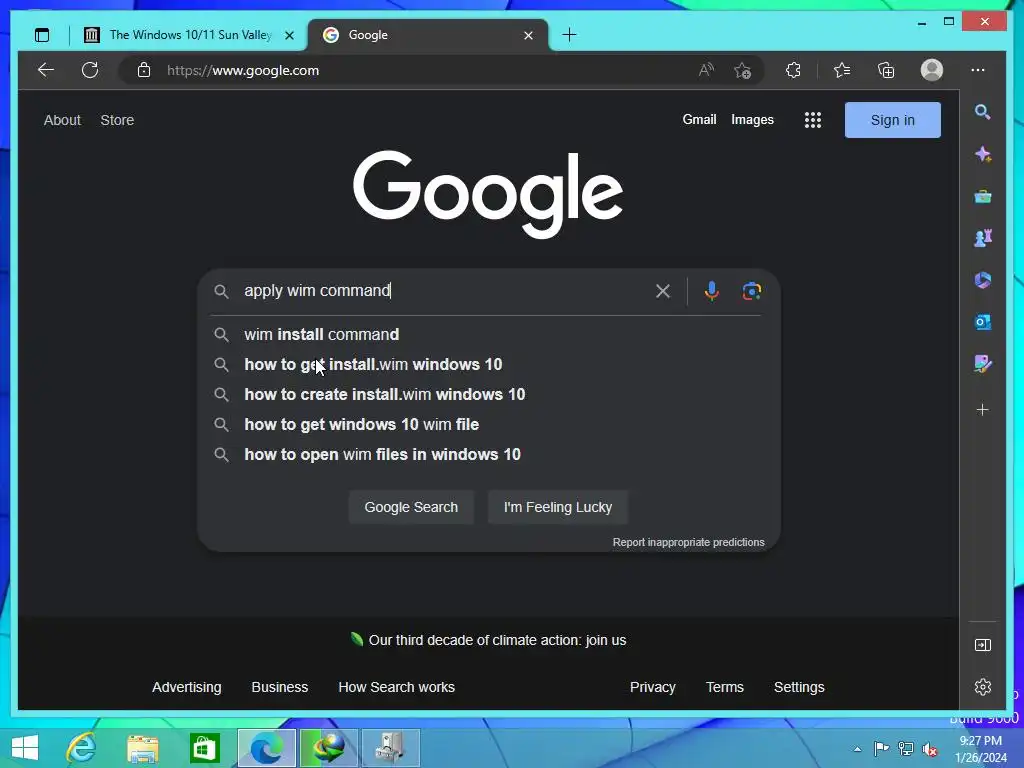The image size is (1024, 768).
Task: Open the Privacy footer link
Action: pyautogui.click(x=652, y=687)
